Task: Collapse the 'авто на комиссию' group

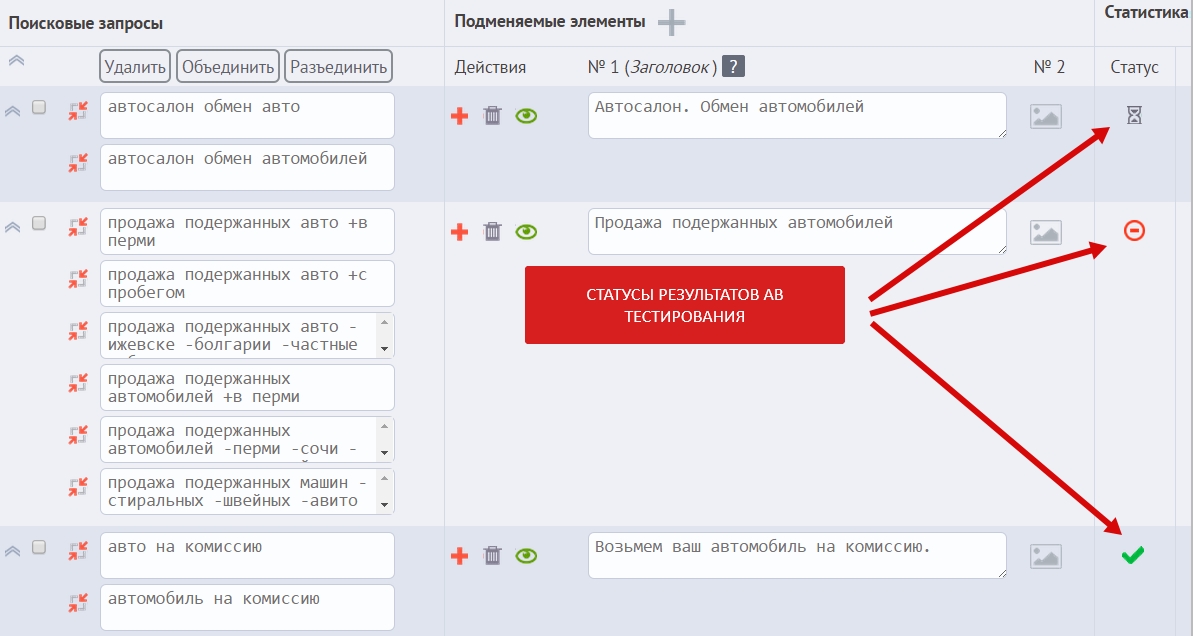Action: click(13, 551)
